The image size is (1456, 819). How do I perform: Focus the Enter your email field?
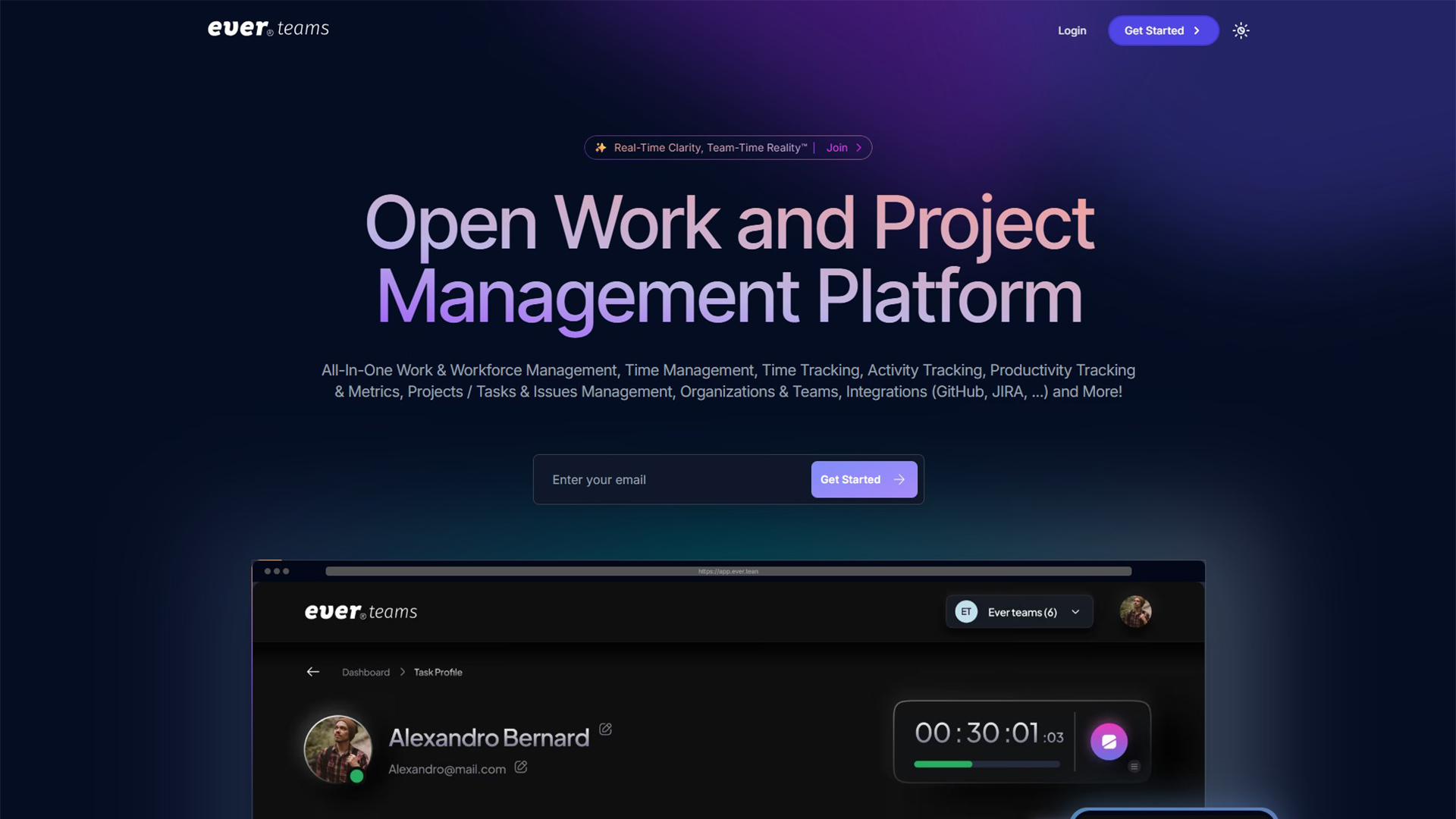pyautogui.click(x=672, y=479)
